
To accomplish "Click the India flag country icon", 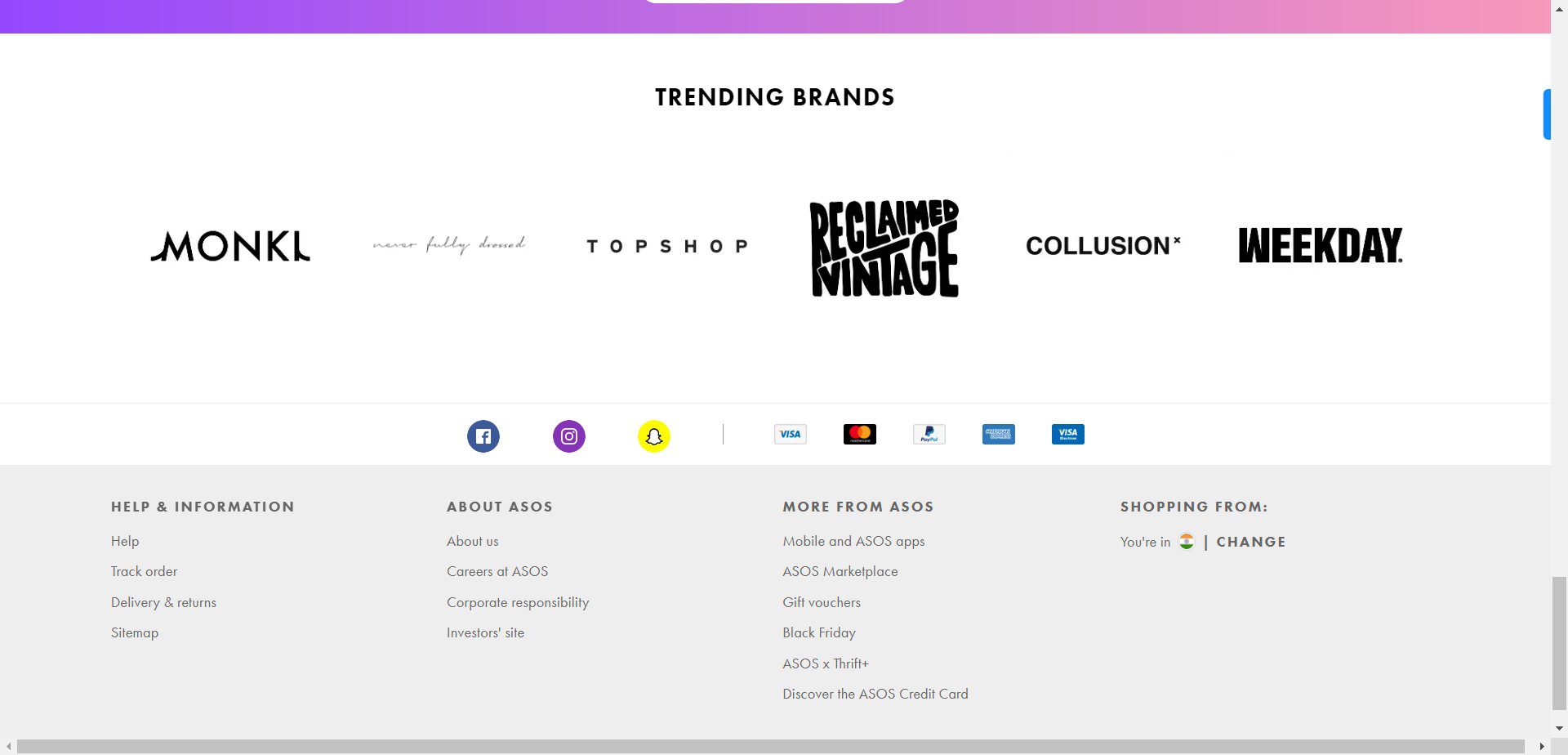I will (x=1187, y=542).
